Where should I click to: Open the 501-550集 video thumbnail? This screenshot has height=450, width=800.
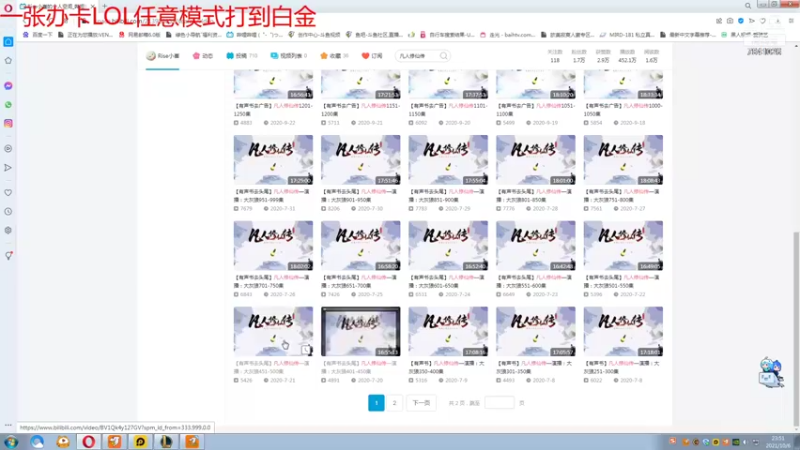[623, 245]
